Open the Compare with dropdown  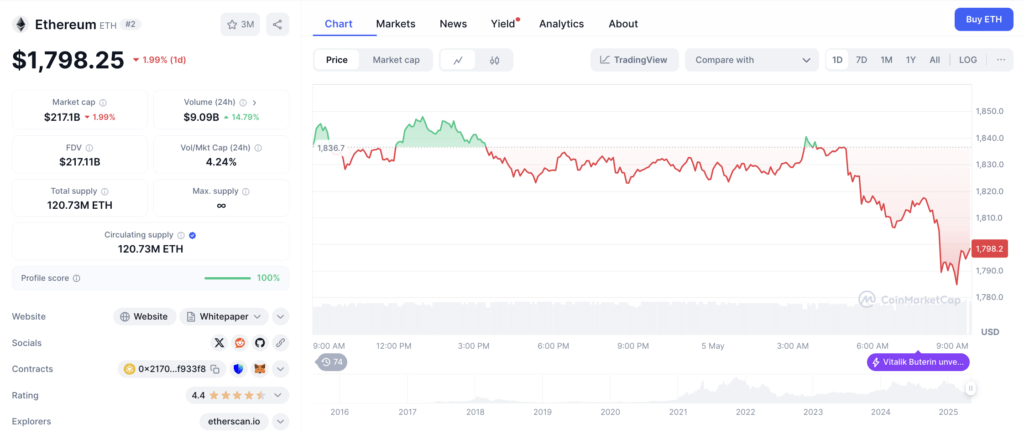coord(752,60)
